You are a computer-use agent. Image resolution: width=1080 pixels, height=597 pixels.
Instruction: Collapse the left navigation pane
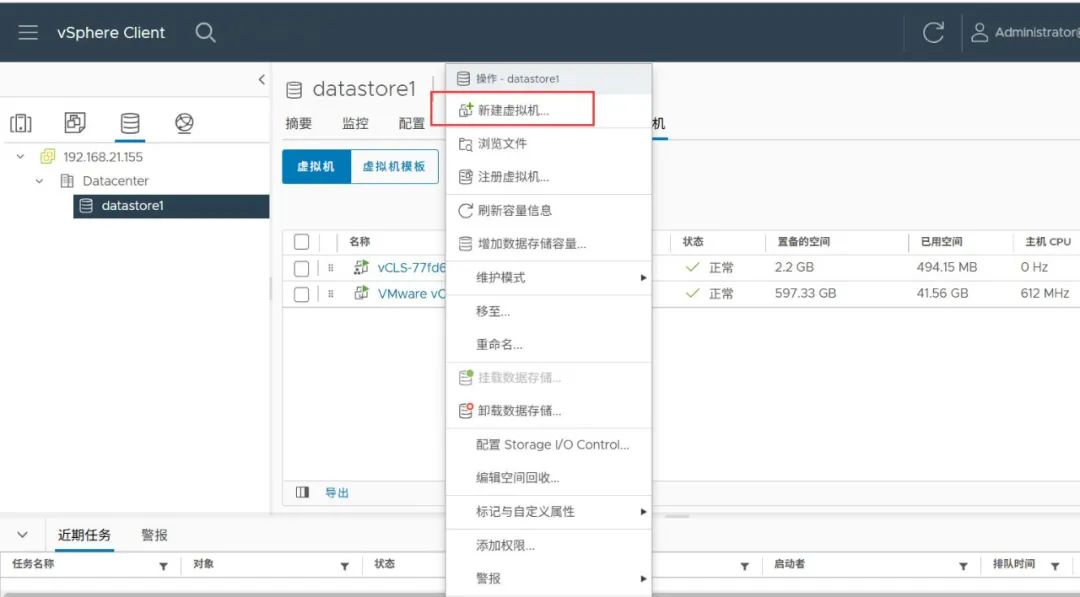pos(262,79)
